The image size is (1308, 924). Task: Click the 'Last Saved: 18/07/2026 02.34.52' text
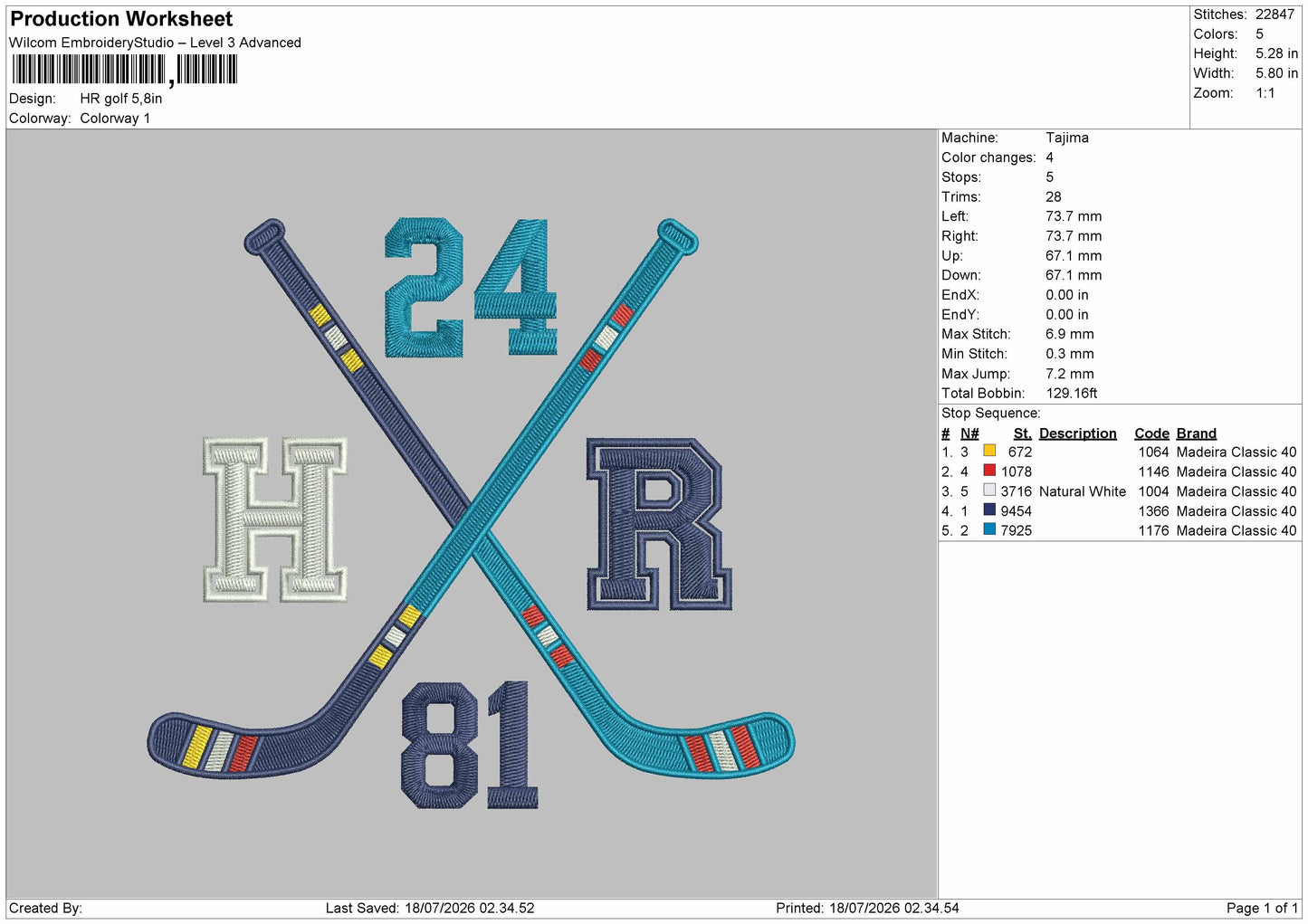(x=430, y=908)
